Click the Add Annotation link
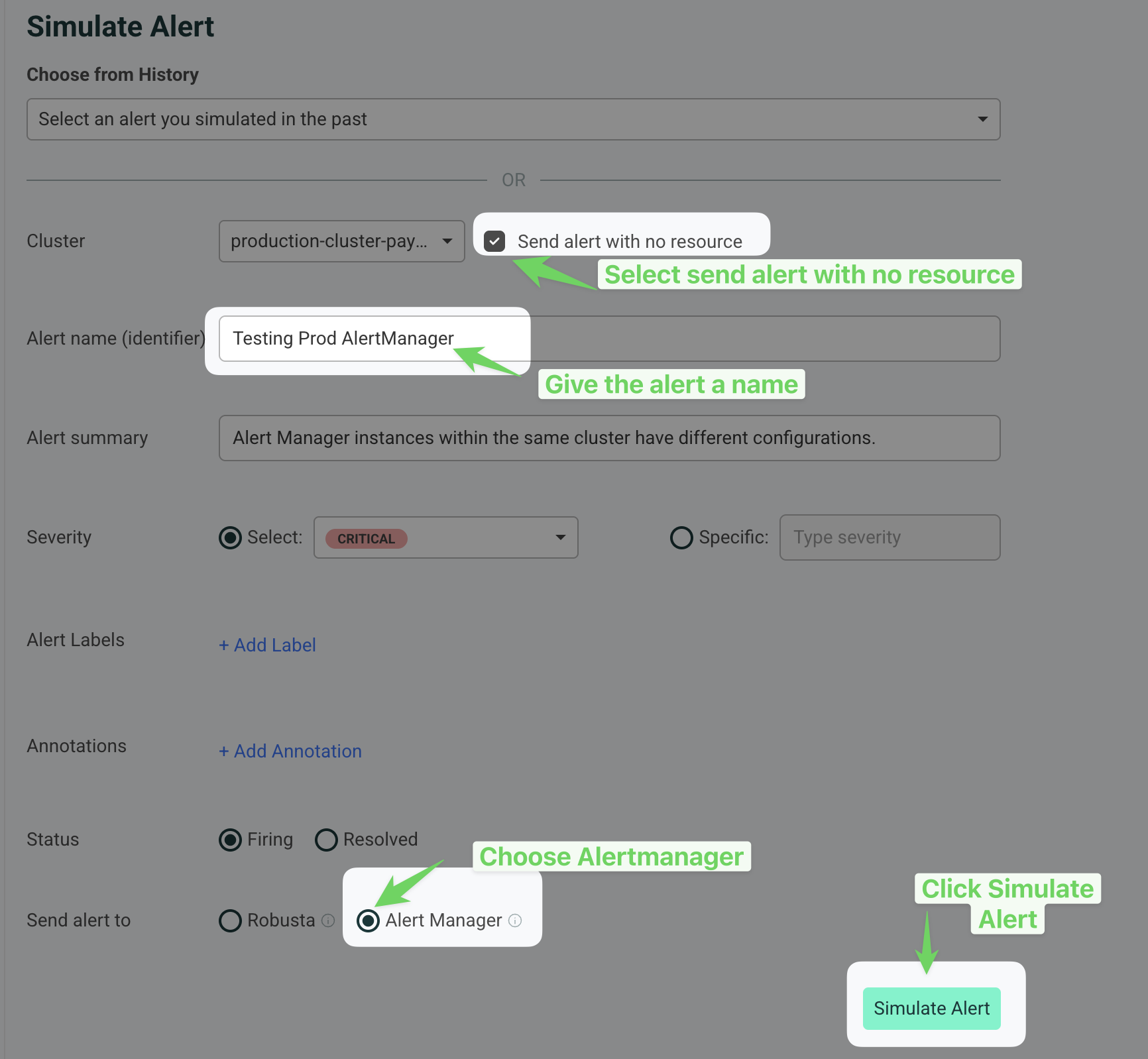 [290, 751]
